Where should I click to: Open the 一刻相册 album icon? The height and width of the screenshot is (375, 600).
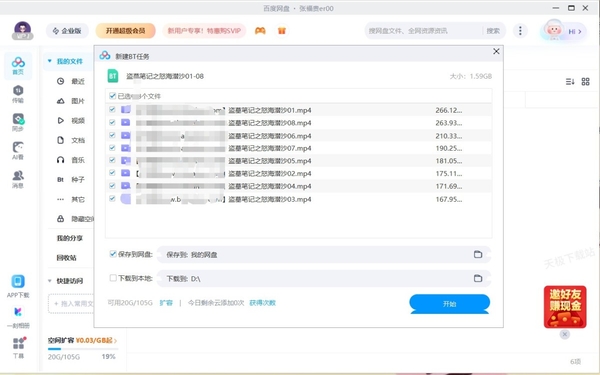[x=18, y=317]
